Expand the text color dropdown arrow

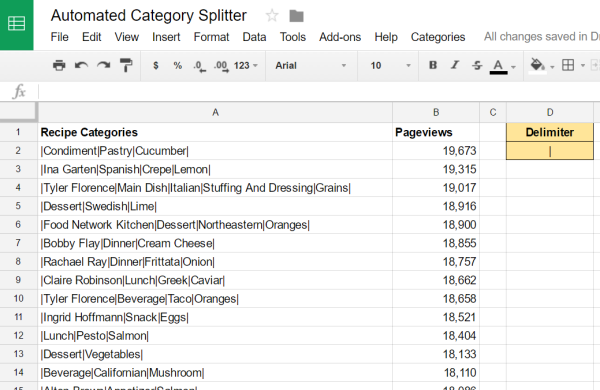pyautogui.click(x=514, y=67)
